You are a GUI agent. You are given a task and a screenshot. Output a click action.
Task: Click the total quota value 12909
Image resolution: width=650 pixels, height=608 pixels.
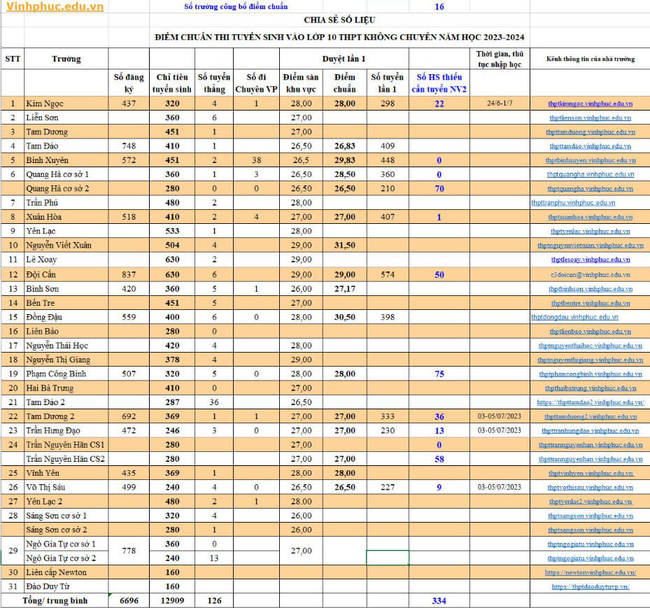pos(172,601)
